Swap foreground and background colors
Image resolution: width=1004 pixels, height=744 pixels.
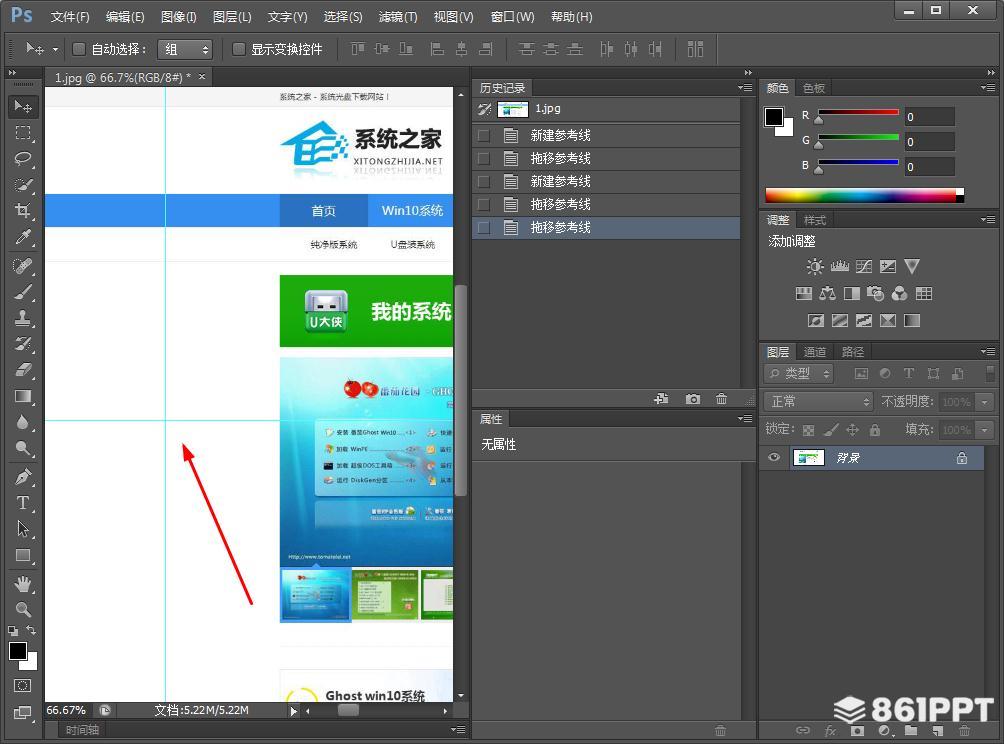31,630
